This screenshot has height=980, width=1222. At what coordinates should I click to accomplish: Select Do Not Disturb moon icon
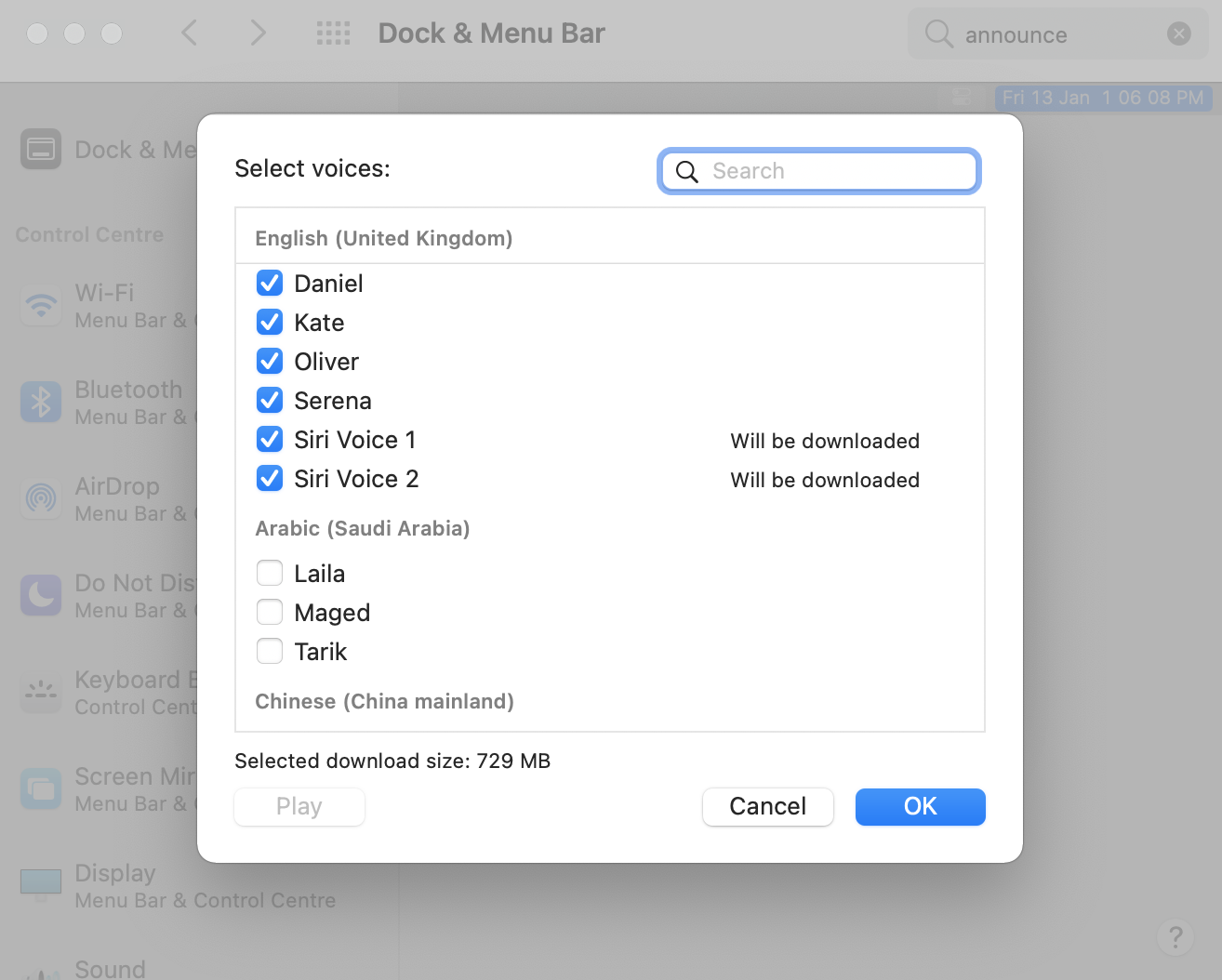click(x=41, y=595)
